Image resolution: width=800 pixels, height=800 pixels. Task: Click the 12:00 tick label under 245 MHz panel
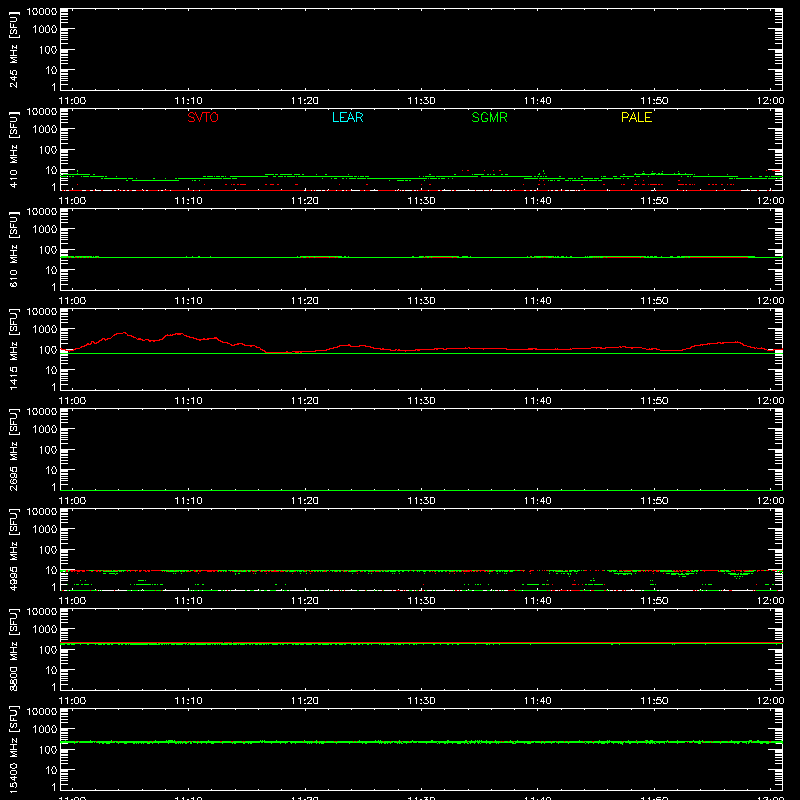770,101
